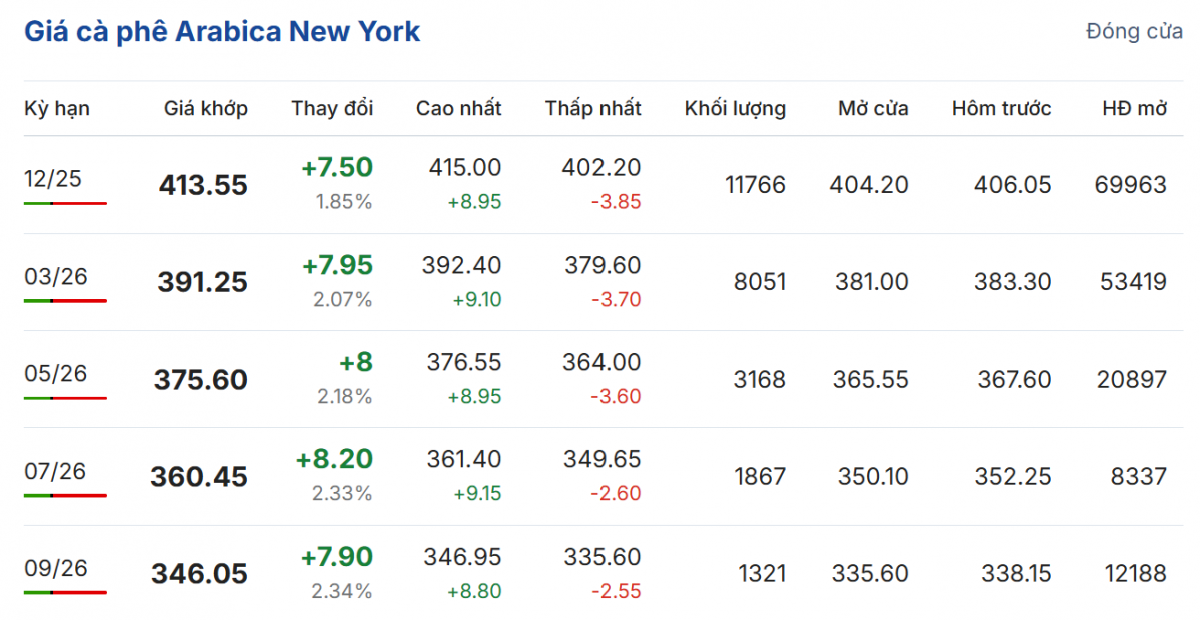Click the 413.55 matched price
1200x620 pixels.
203,185
